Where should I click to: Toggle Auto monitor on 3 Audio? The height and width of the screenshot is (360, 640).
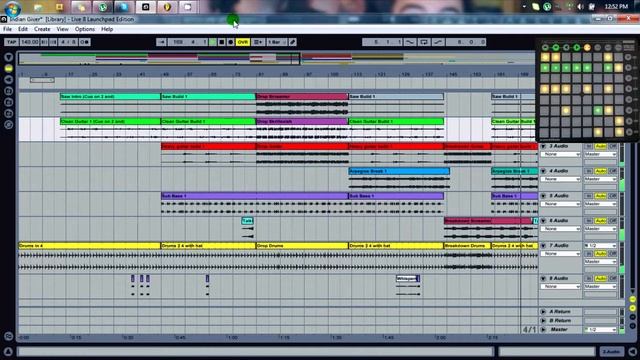[600, 146]
